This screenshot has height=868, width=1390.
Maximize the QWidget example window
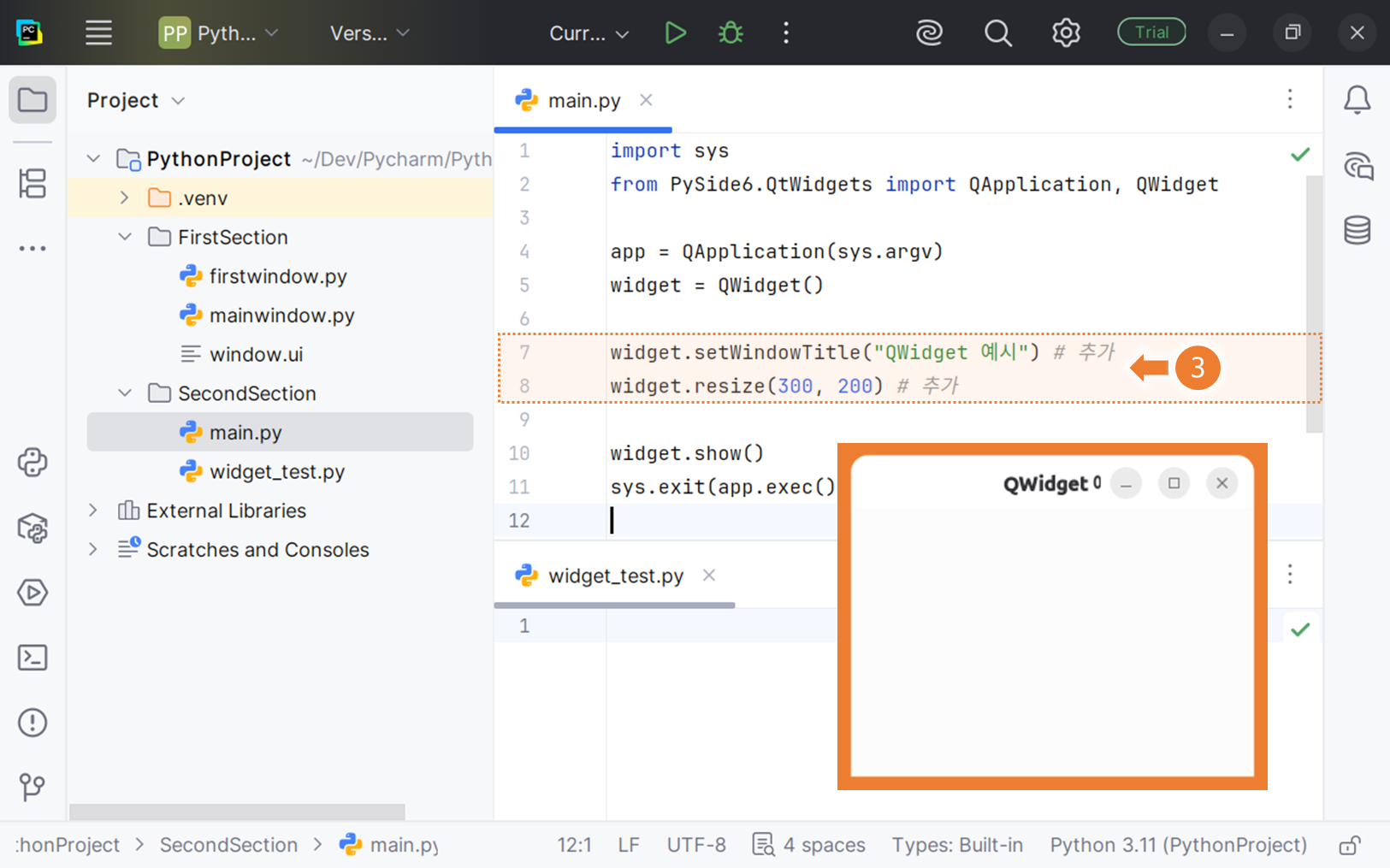click(x=1174, y=483)
